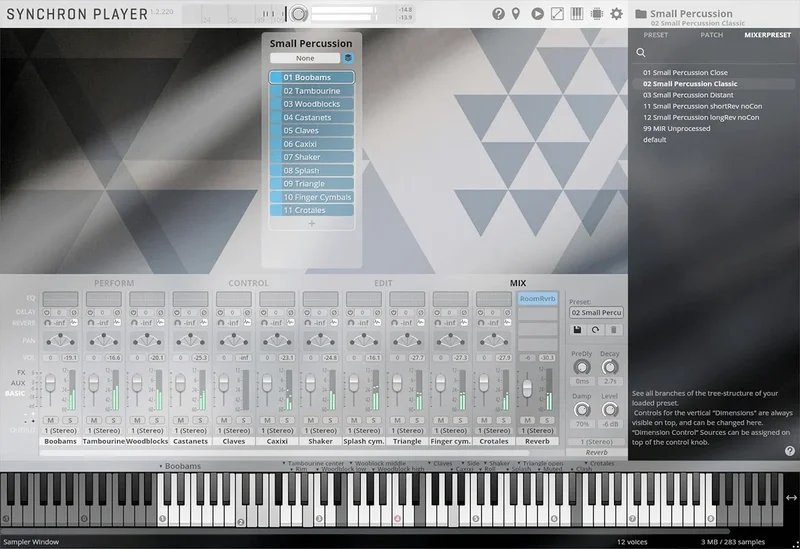This screenshot has height=549, width=800.
Task: Mute the Claves channel
Action: click(x=224, y=420)
